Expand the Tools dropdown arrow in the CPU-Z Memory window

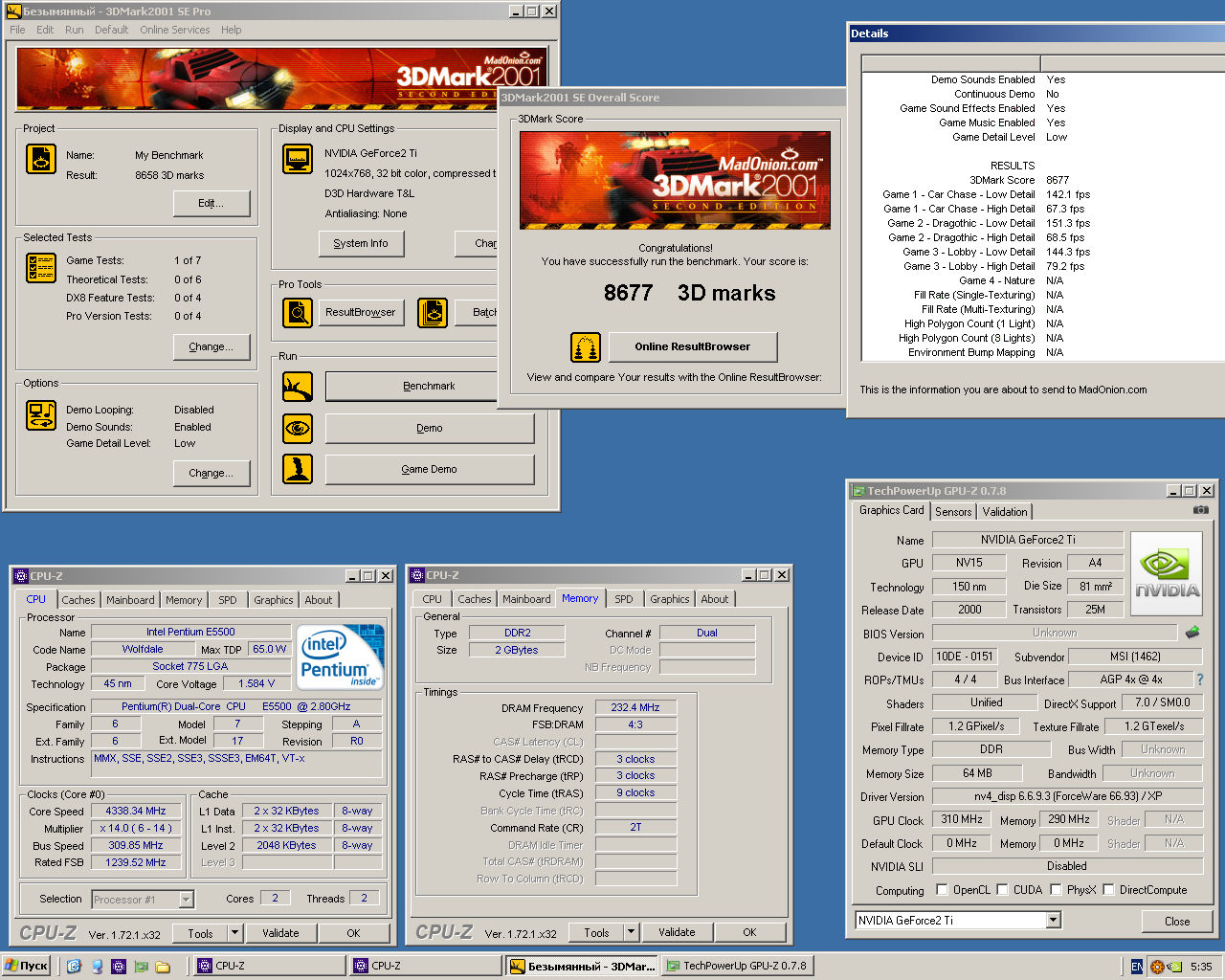[631, 932]
